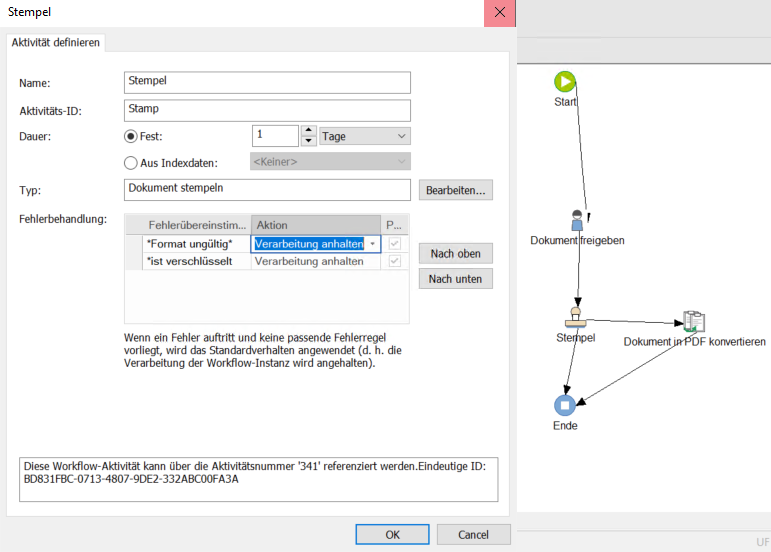Click the activity reference ID text box
The height and width of the screenshot is (552, 771).
[x=259, y=479]
